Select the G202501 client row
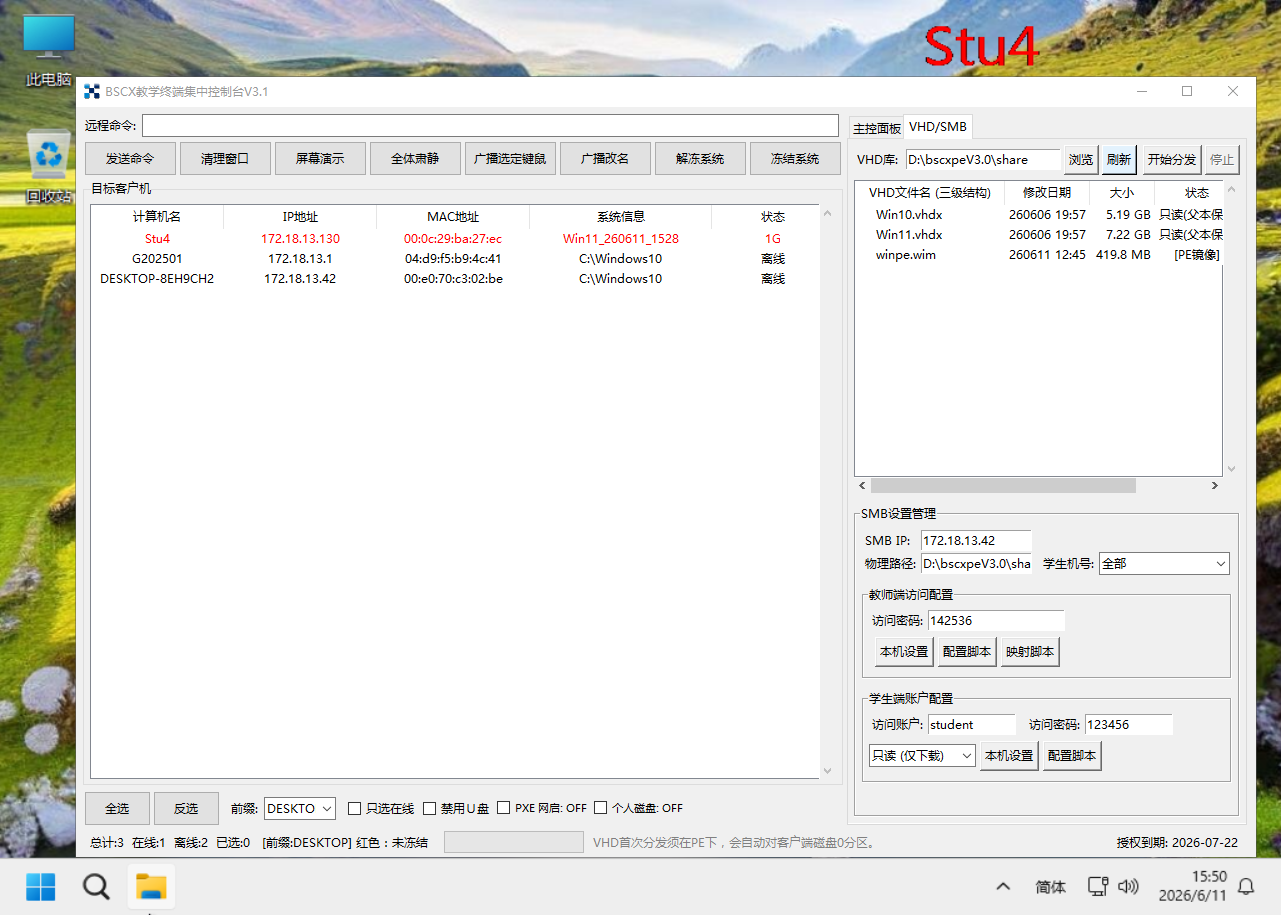Viewport: 1281px width, 915px height. pos(455,259)
